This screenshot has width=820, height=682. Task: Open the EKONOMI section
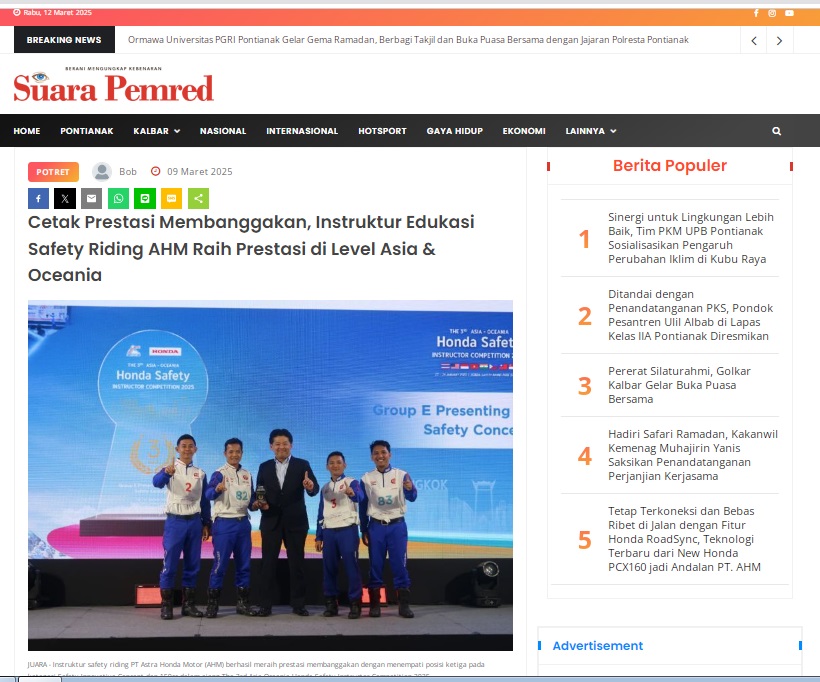[x=524, y=131]
